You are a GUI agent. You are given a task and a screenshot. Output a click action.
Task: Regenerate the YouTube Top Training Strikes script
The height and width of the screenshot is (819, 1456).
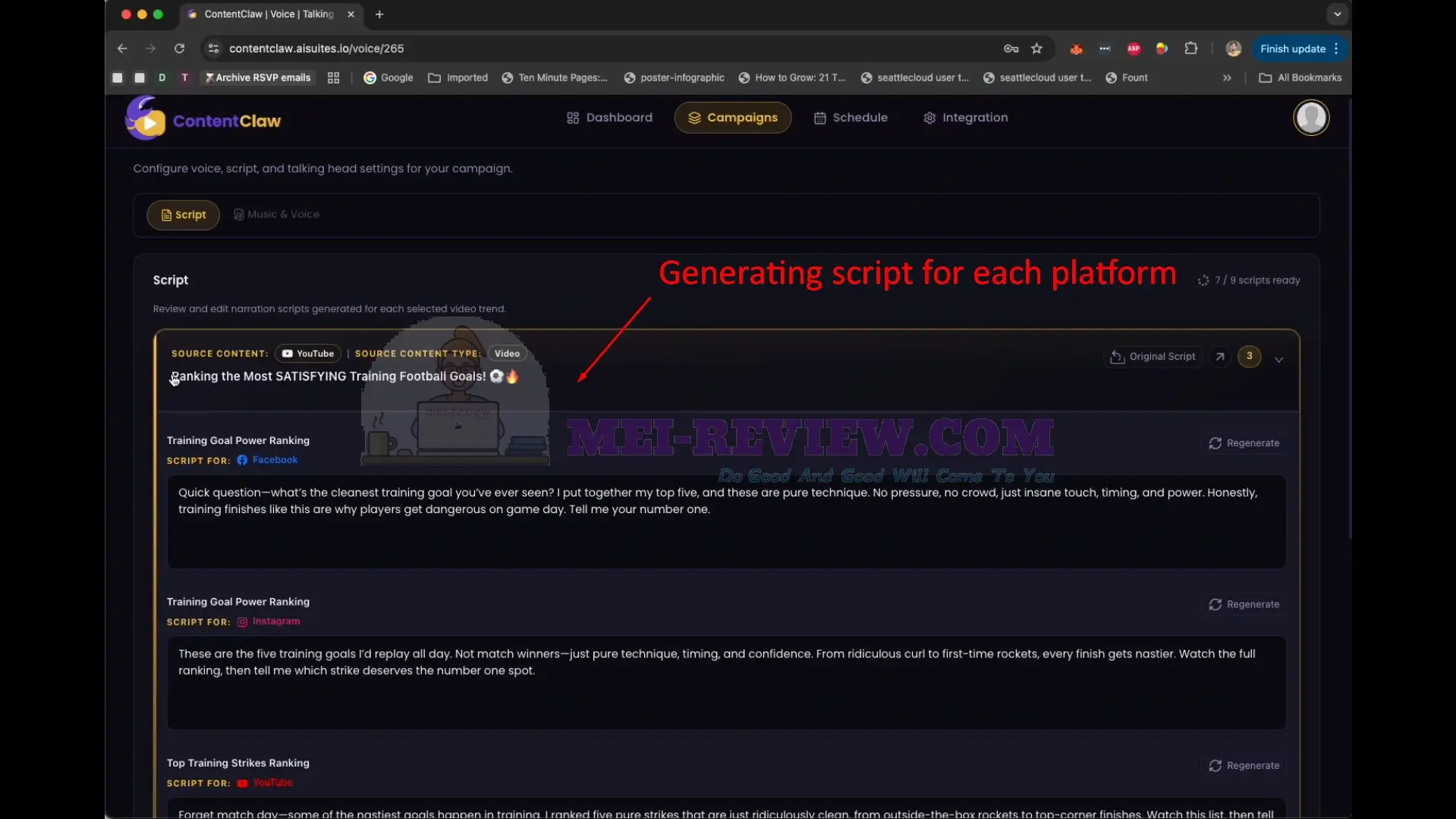pyautogui.click(x=1244, y=766)
